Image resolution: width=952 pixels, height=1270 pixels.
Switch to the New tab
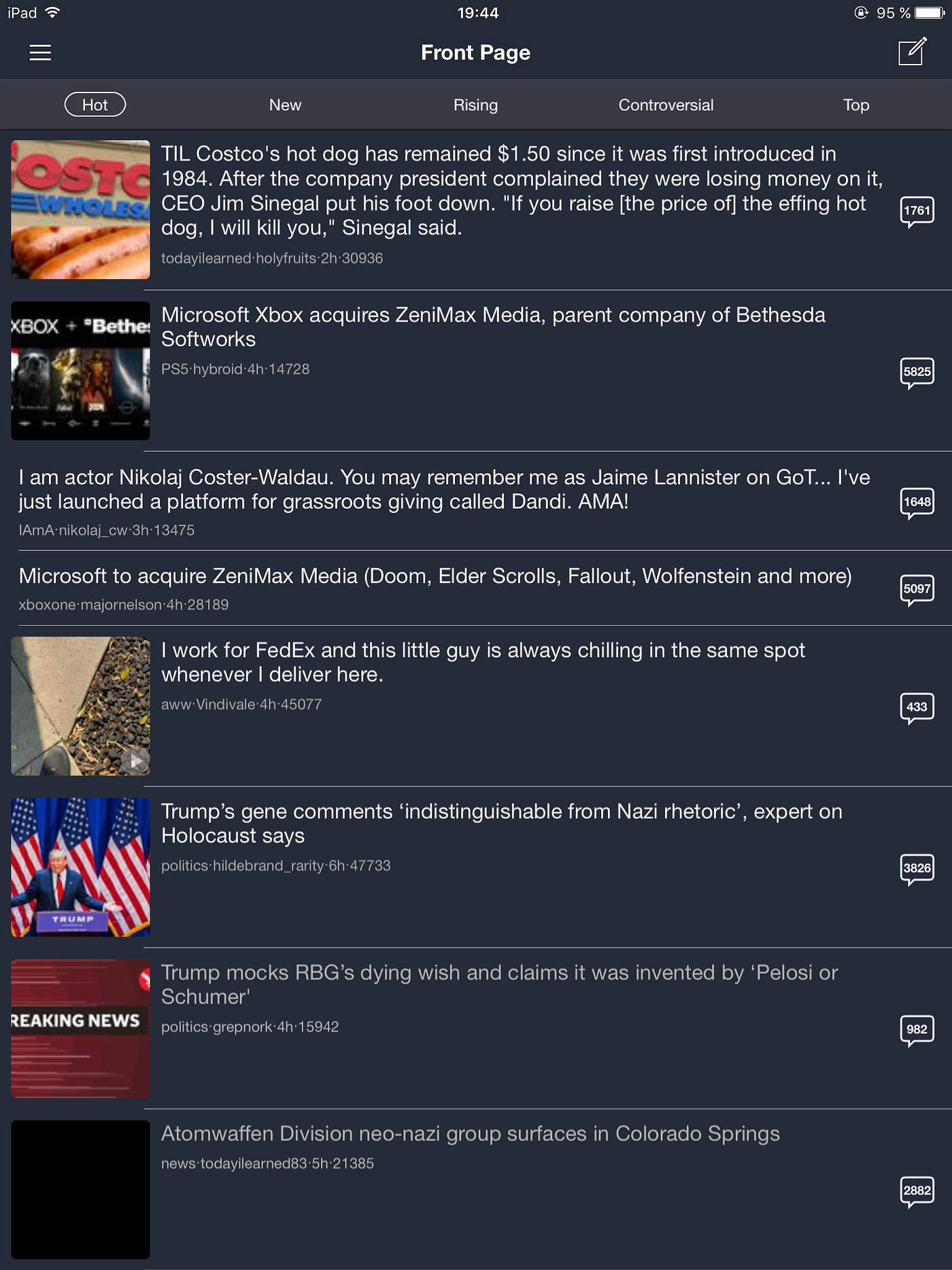click(x=285, y=105)
